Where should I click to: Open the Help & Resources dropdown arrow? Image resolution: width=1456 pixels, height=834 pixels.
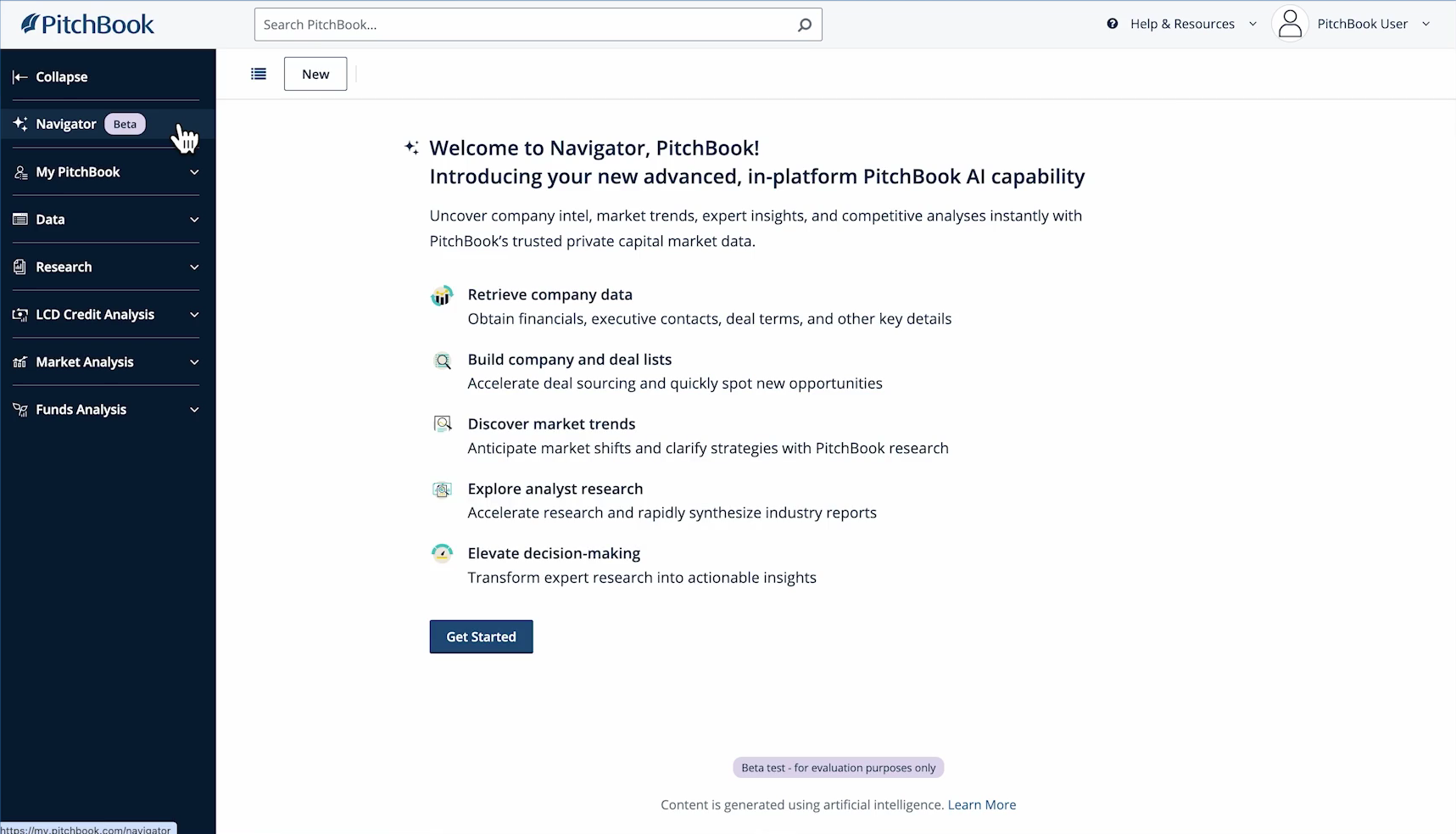pyautogui.click(x=1252, y=24)
